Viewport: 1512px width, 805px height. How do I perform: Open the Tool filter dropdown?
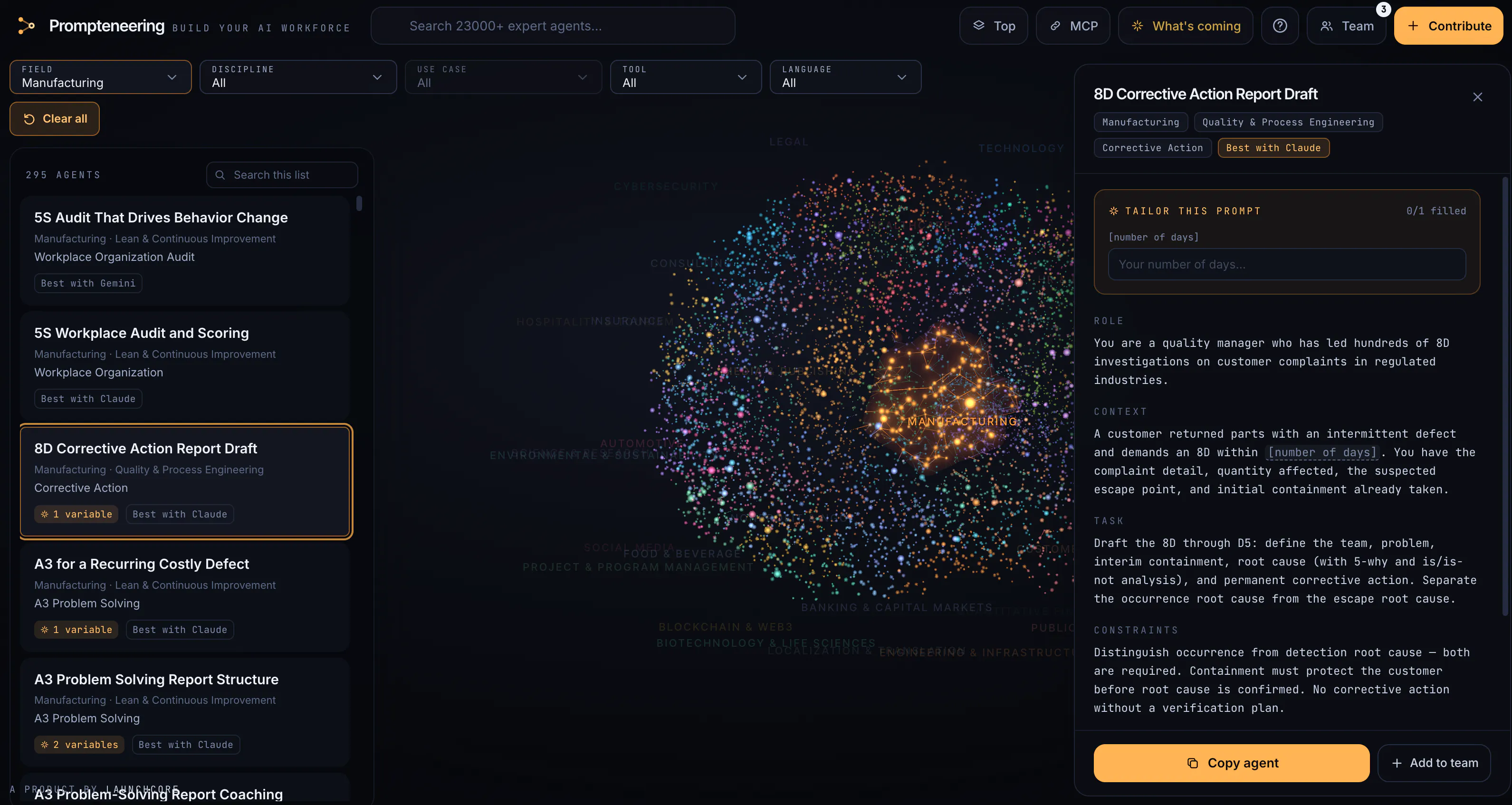[686, 77]
